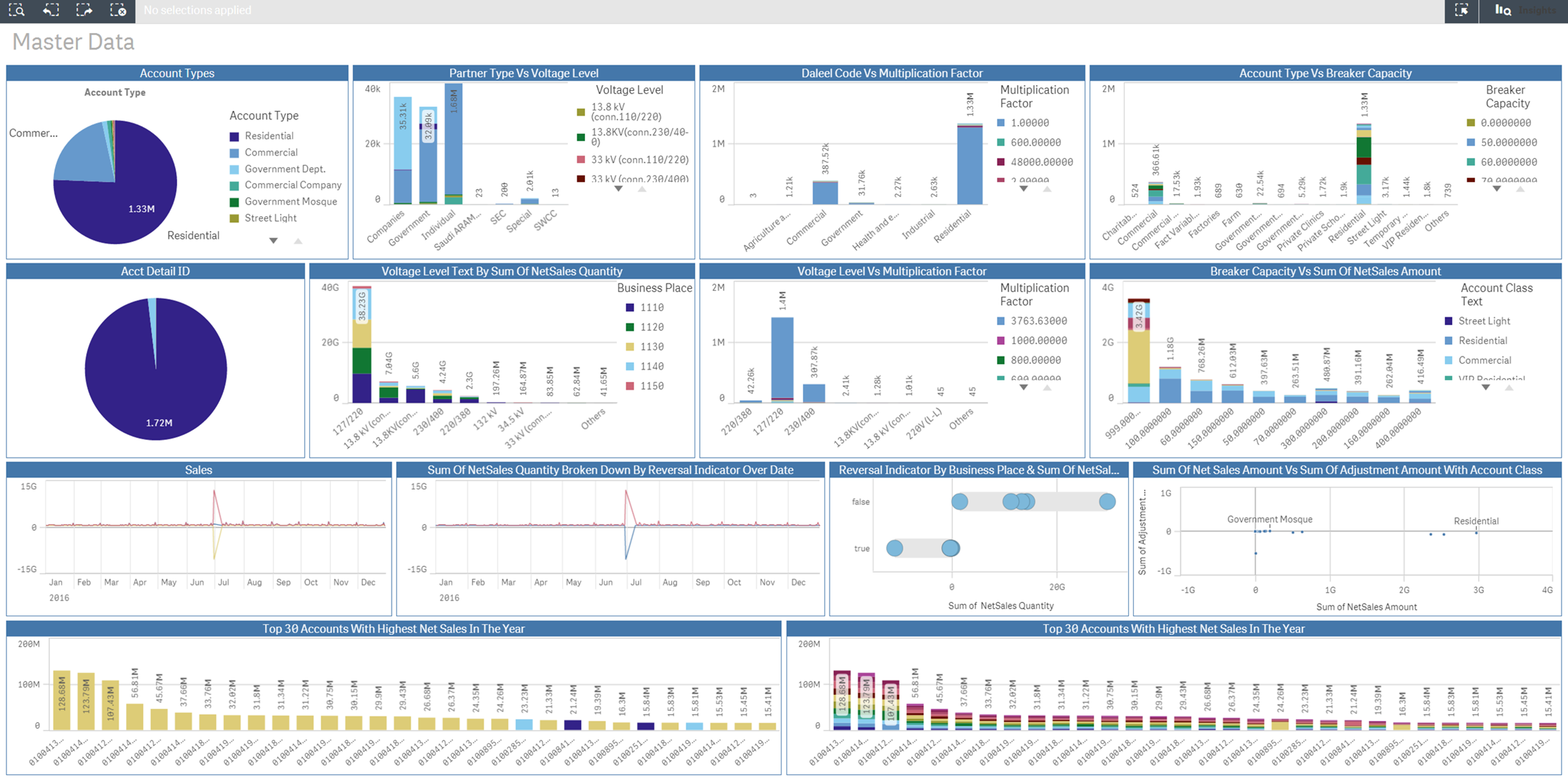Expand Voltage Level legend down arrow

(x=619, y=189)
